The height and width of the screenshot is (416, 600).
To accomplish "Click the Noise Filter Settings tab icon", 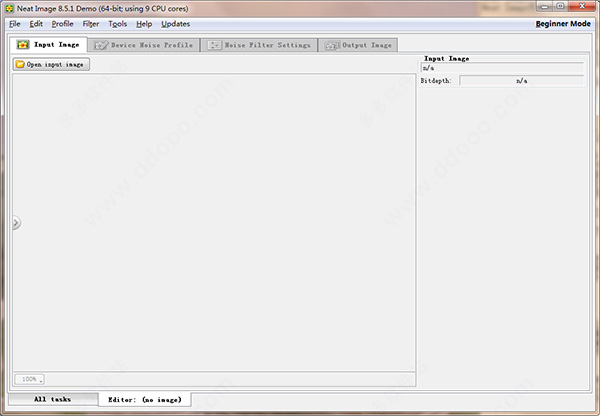I will [x=214, y=45].
